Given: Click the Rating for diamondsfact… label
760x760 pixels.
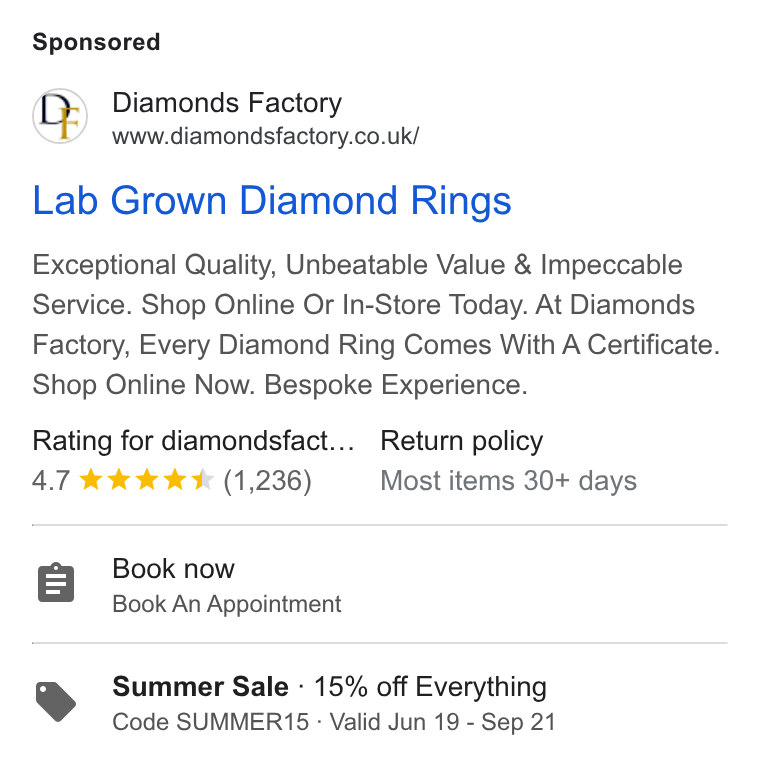Looking at the screenshot, I should [x=193, y=441].
